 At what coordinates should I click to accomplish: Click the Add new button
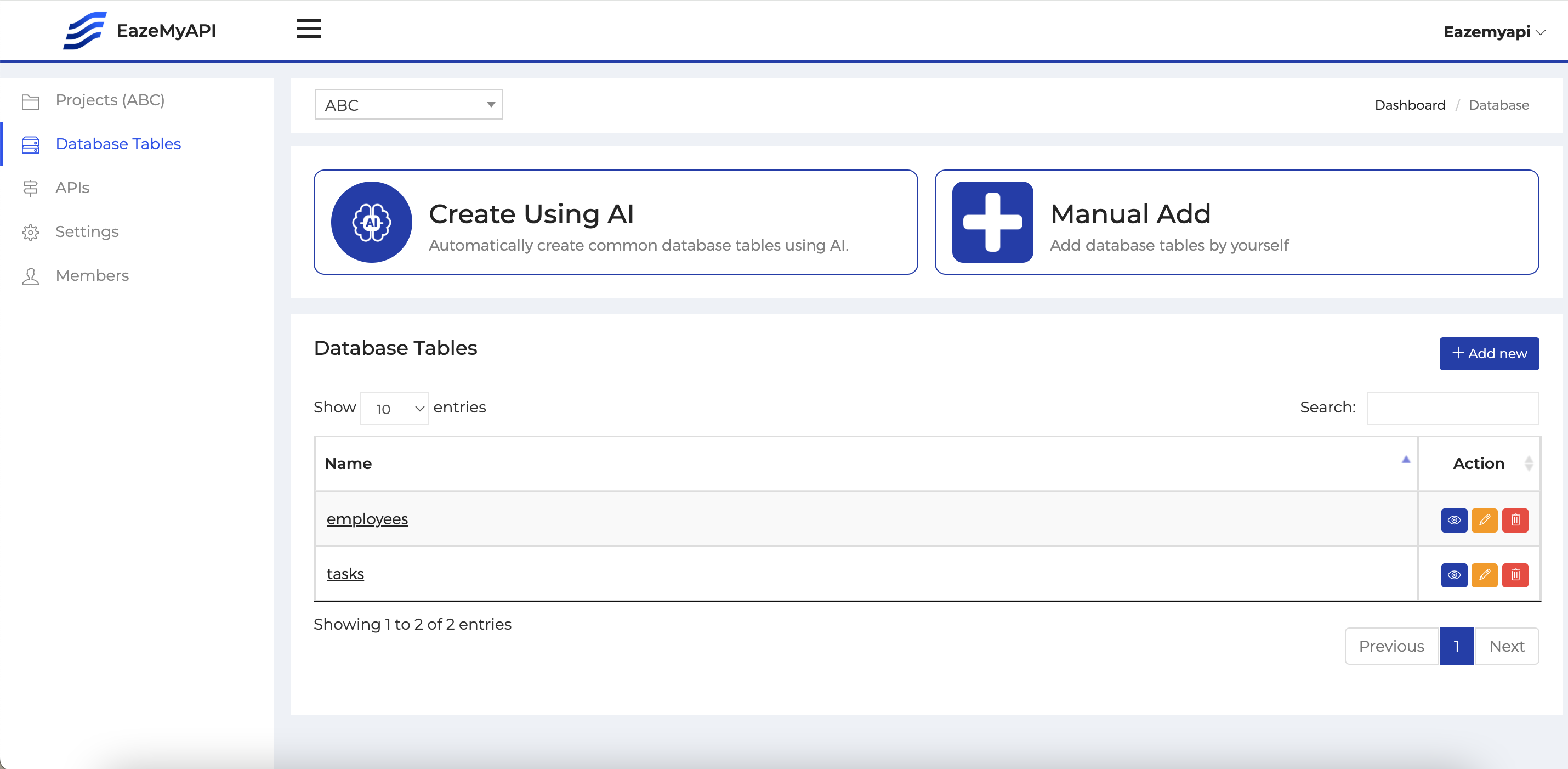click(x=1489, y=353)
